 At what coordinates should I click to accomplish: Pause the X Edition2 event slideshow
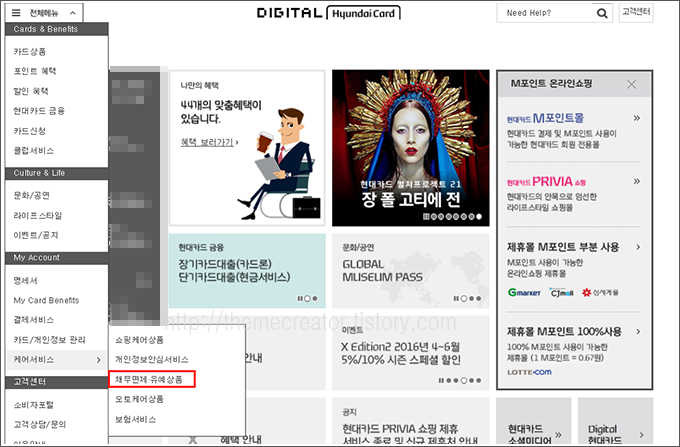coord(441,380)
